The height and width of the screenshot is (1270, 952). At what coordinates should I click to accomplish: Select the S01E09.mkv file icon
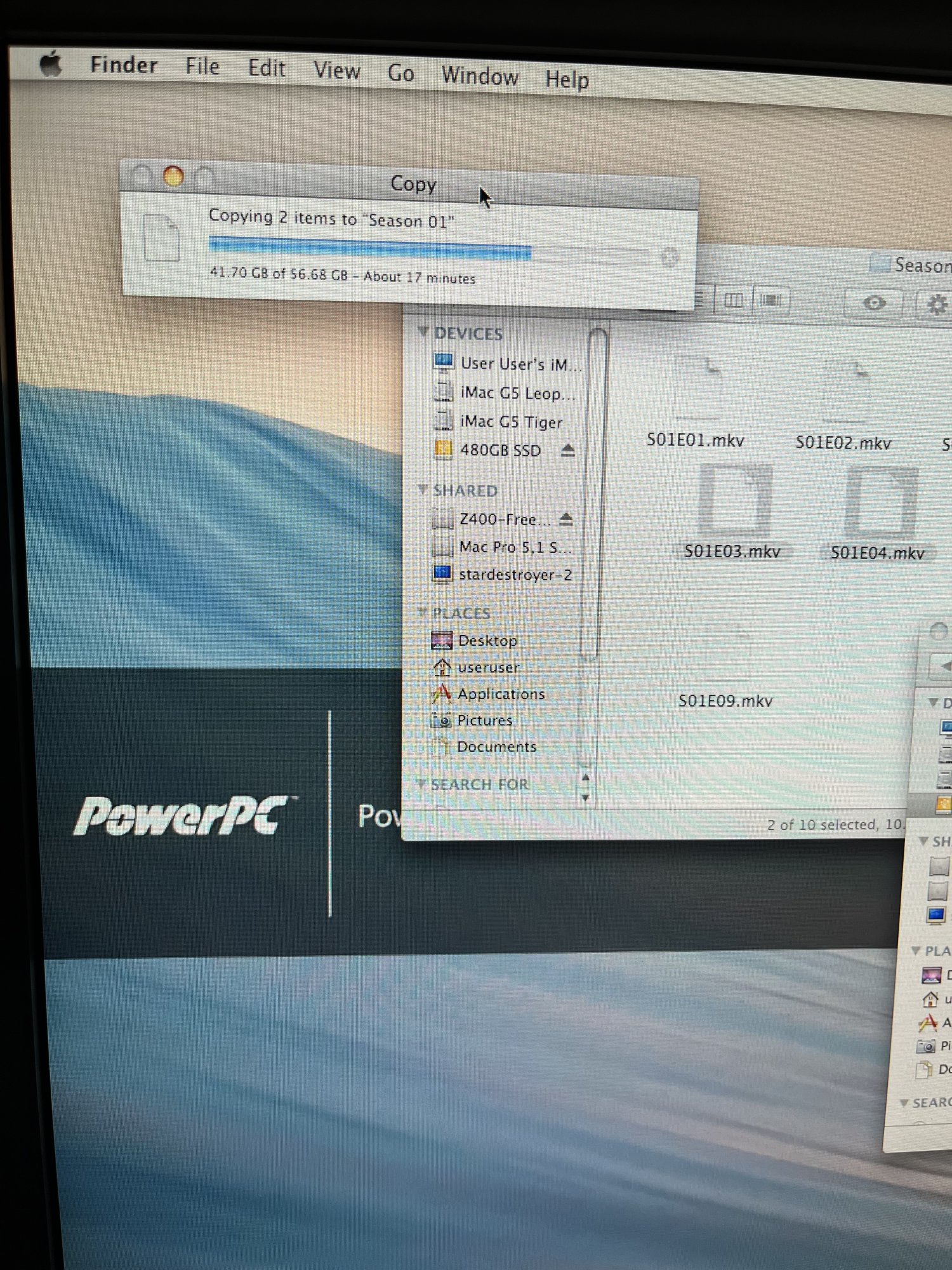coord(728,653)
